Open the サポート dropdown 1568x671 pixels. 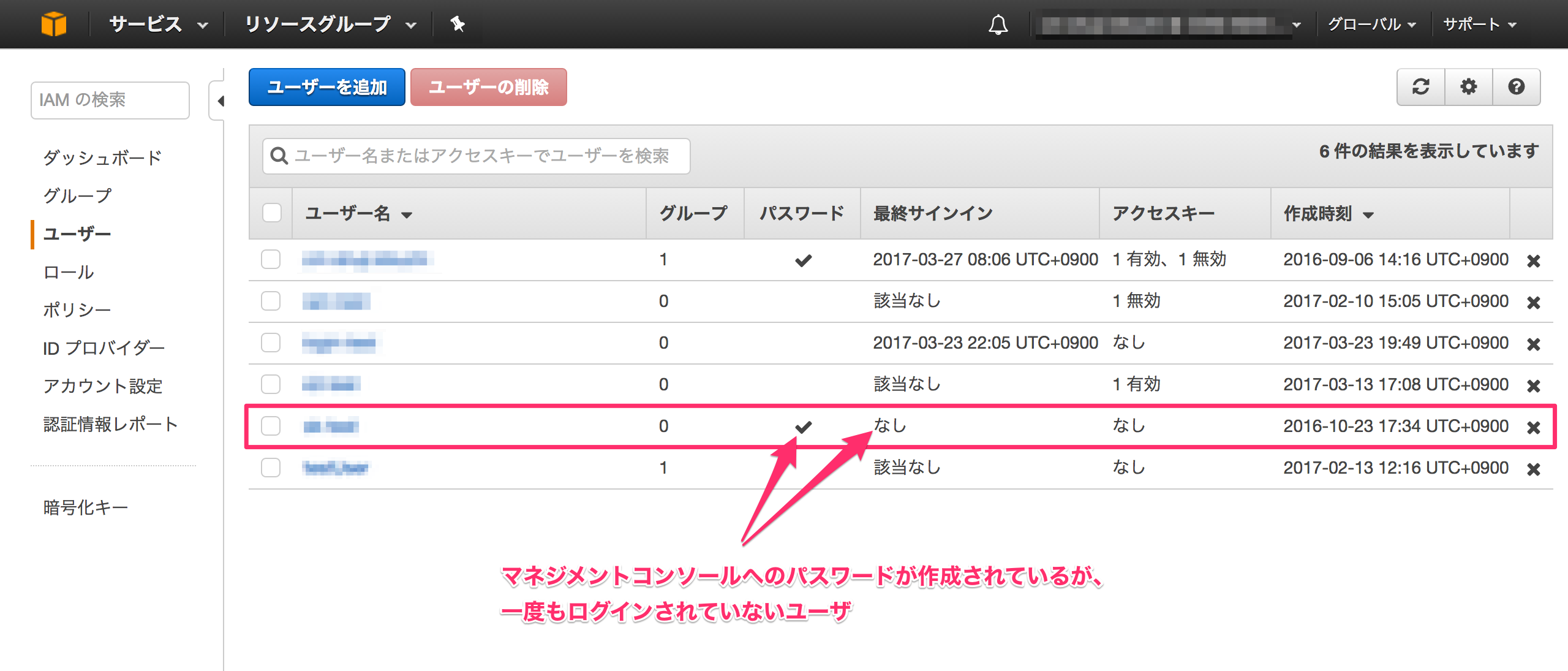[x=1479, y=25]
